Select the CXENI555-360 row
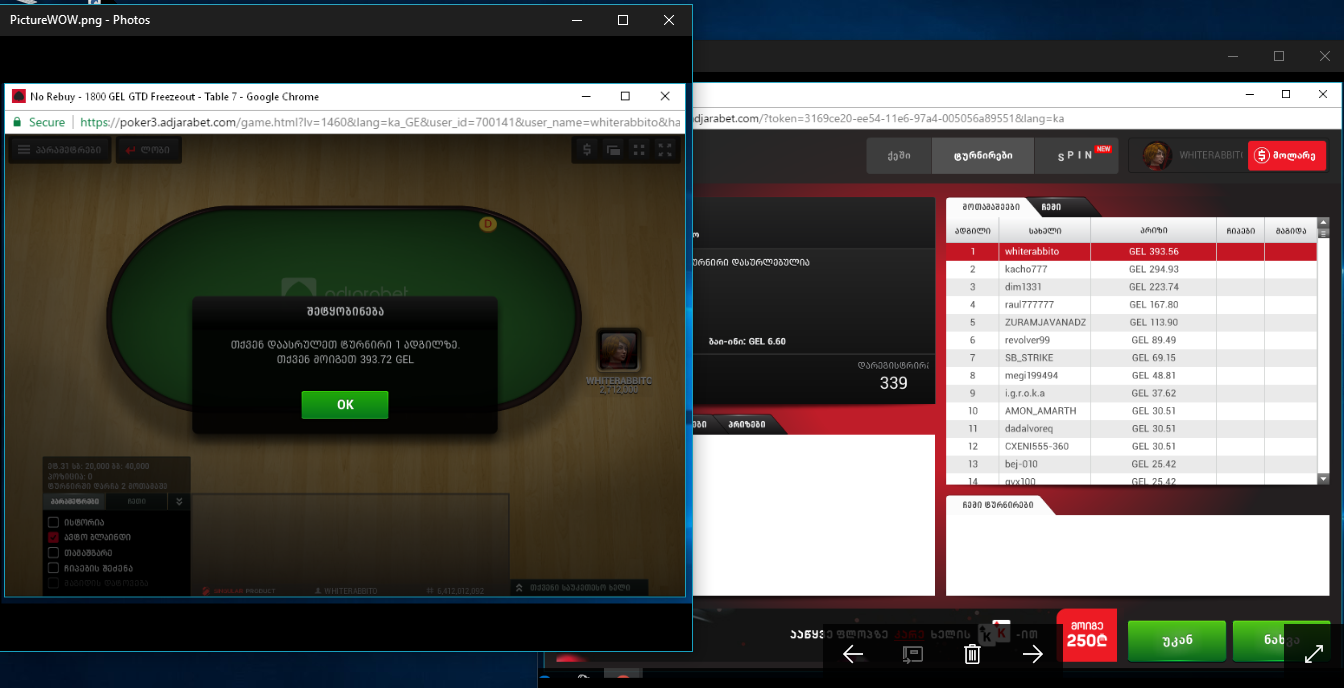The width and height of the screenshot is (1344, 688). click(x=1131, y=446)
